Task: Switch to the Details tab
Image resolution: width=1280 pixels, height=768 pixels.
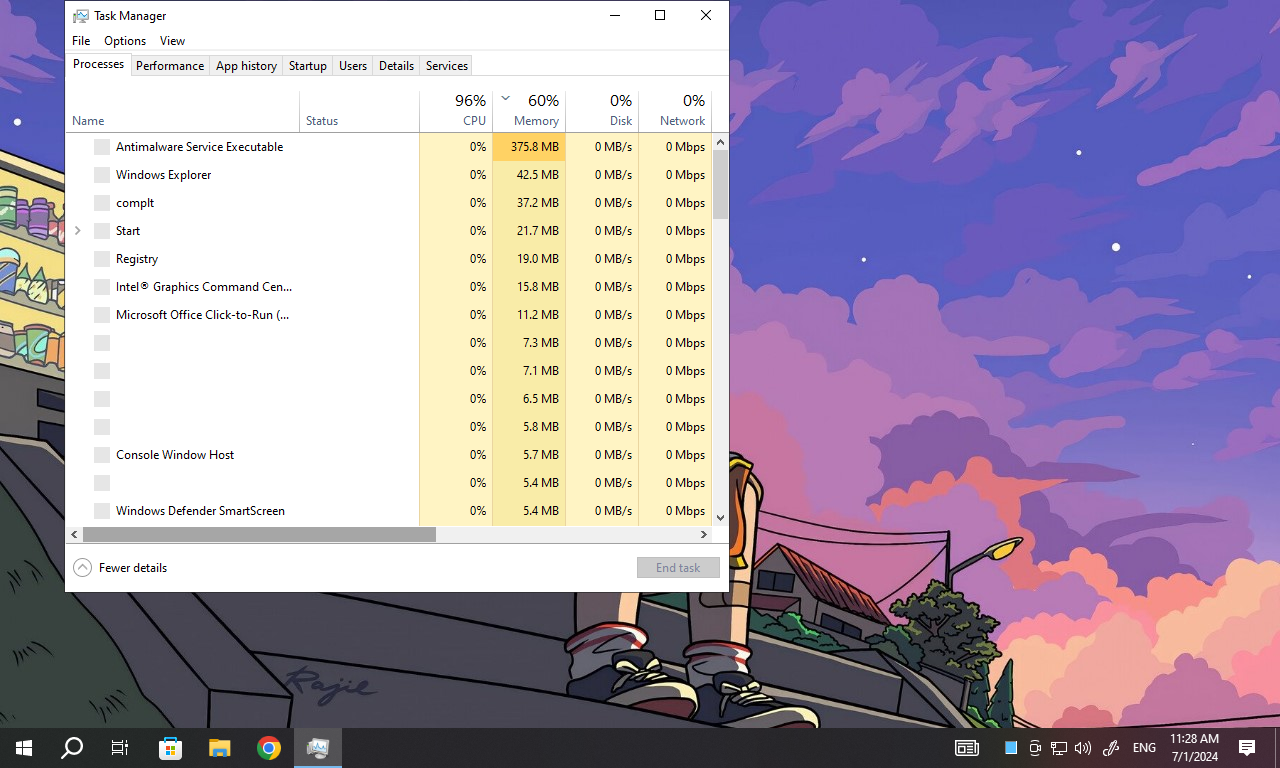Action: pos(396,66)
